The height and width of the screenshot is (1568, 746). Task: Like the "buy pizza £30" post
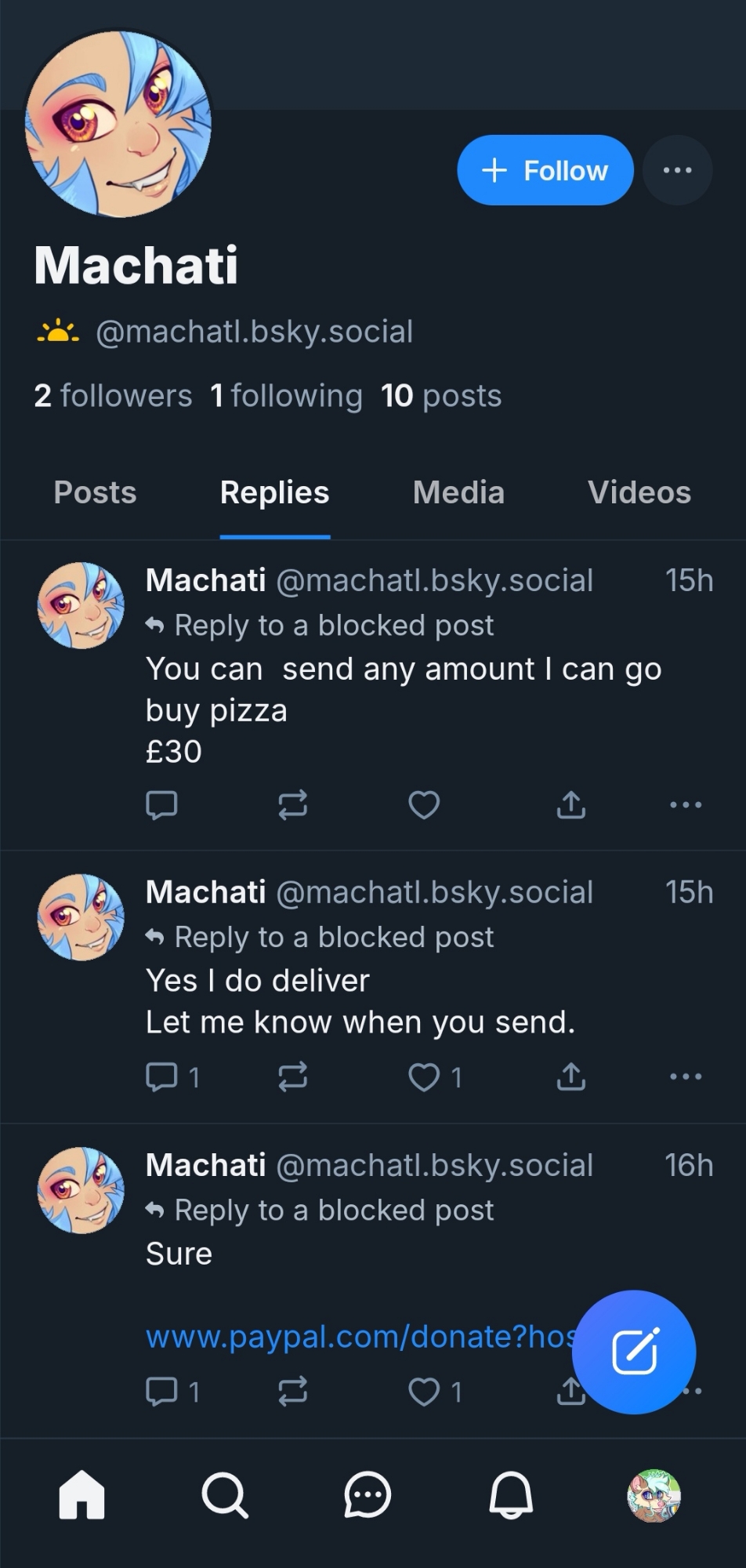point(424,804)
